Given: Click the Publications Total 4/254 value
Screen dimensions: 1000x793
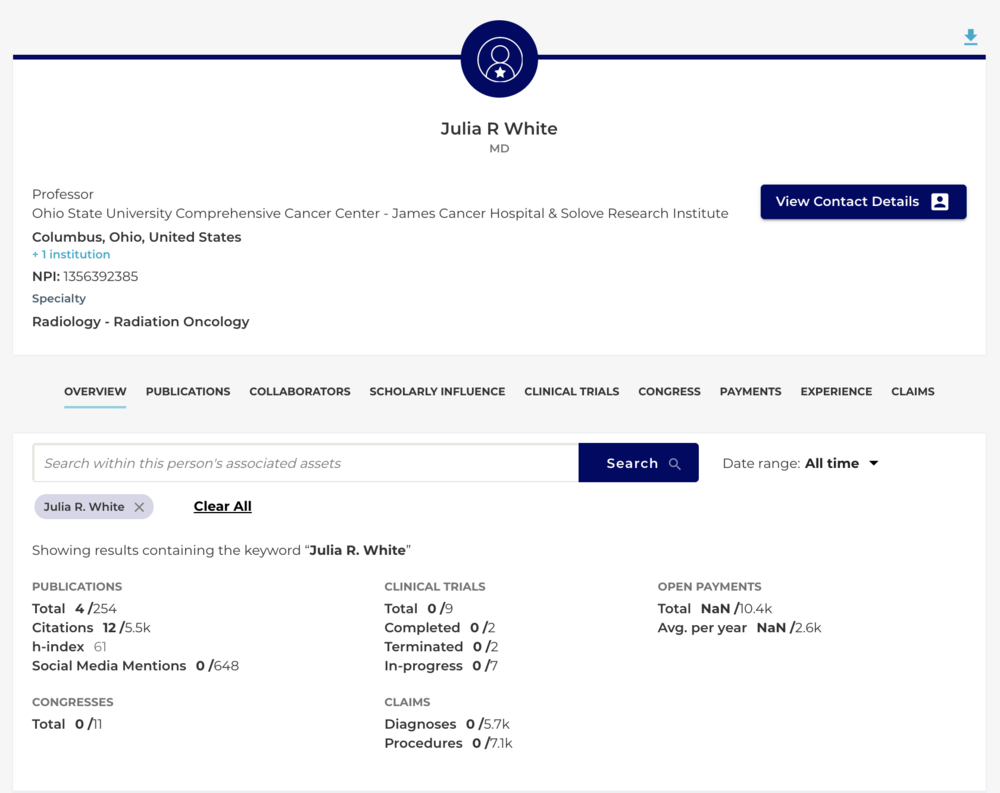Looking at the screenshot, I should (96, 609).
